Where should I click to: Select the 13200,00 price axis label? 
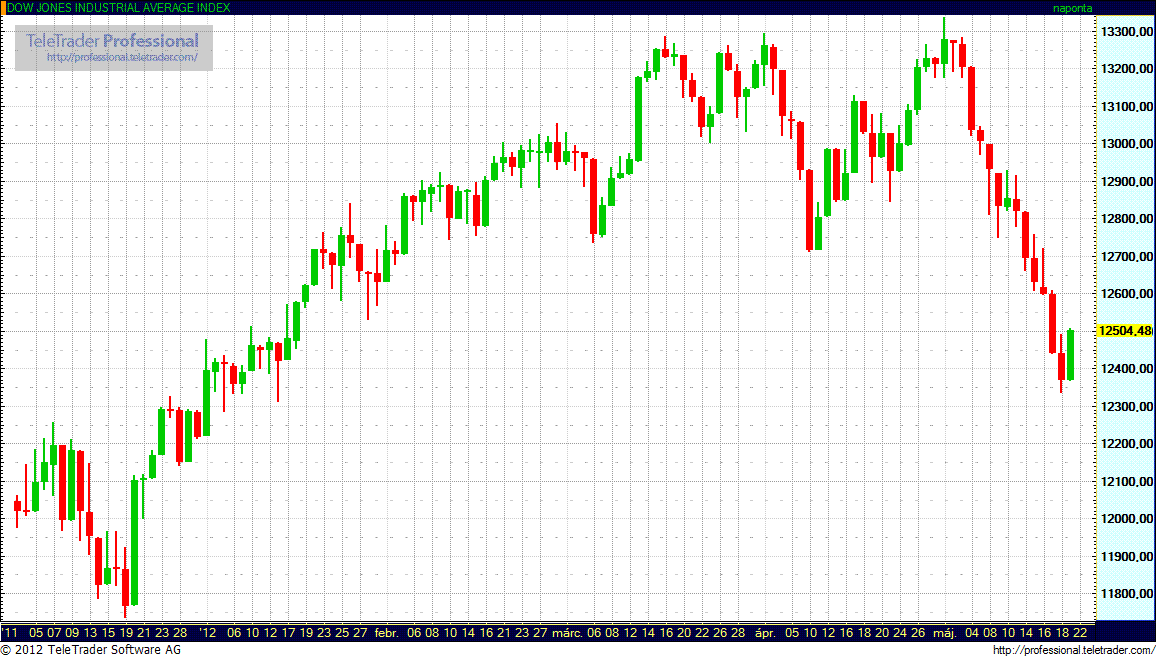[x=1126, y=69]
